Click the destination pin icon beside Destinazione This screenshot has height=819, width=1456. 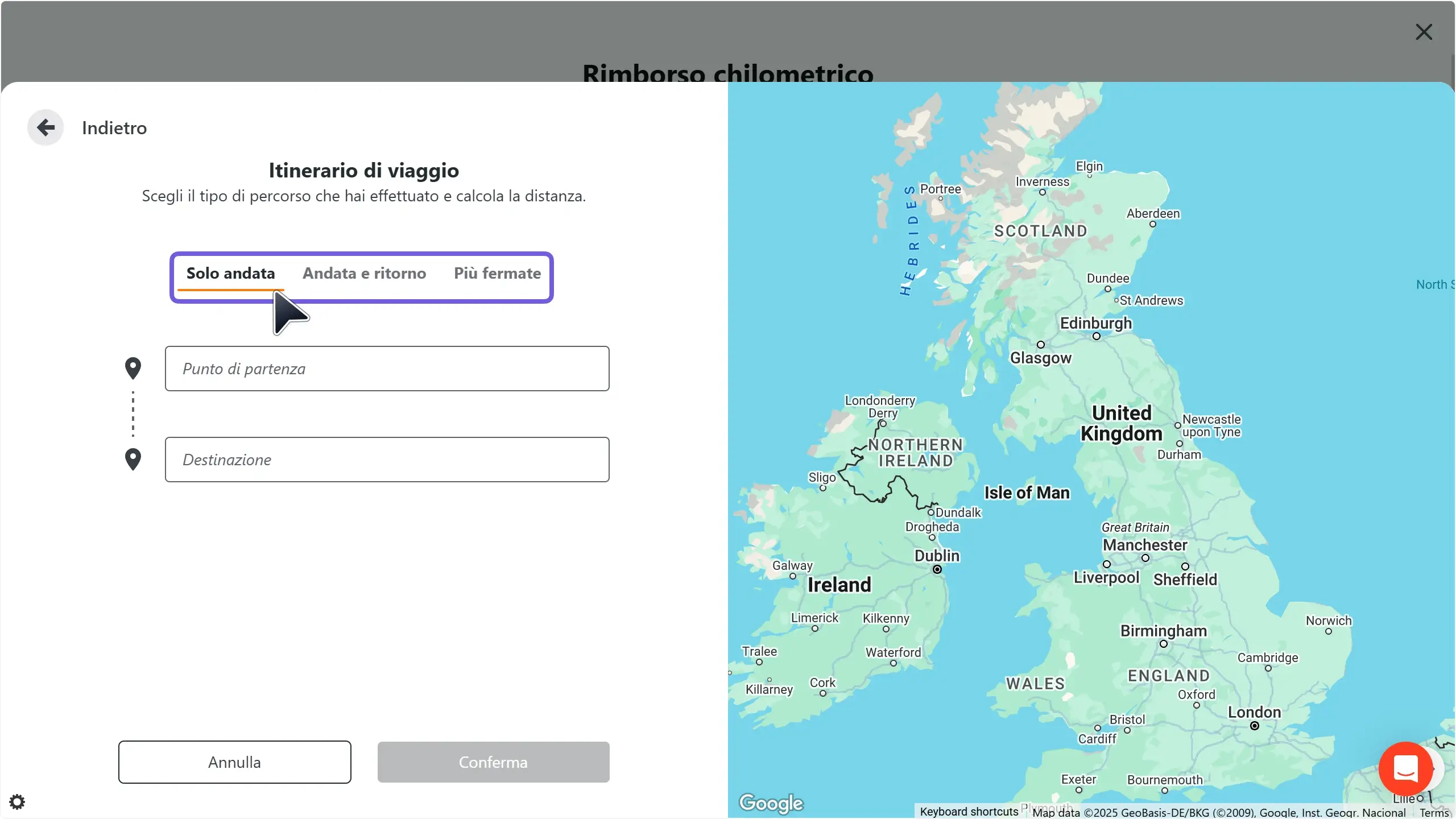pyautogui.click(x=133, y=460)
